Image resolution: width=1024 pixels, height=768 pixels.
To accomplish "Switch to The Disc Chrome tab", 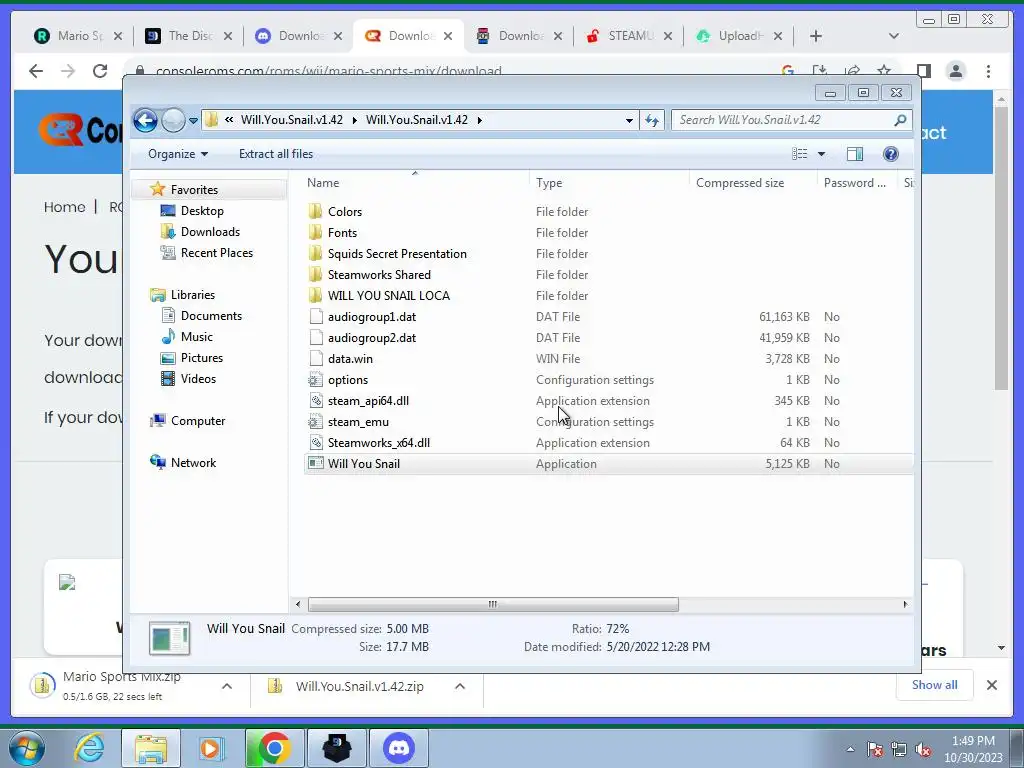I will tap(188, 36).
